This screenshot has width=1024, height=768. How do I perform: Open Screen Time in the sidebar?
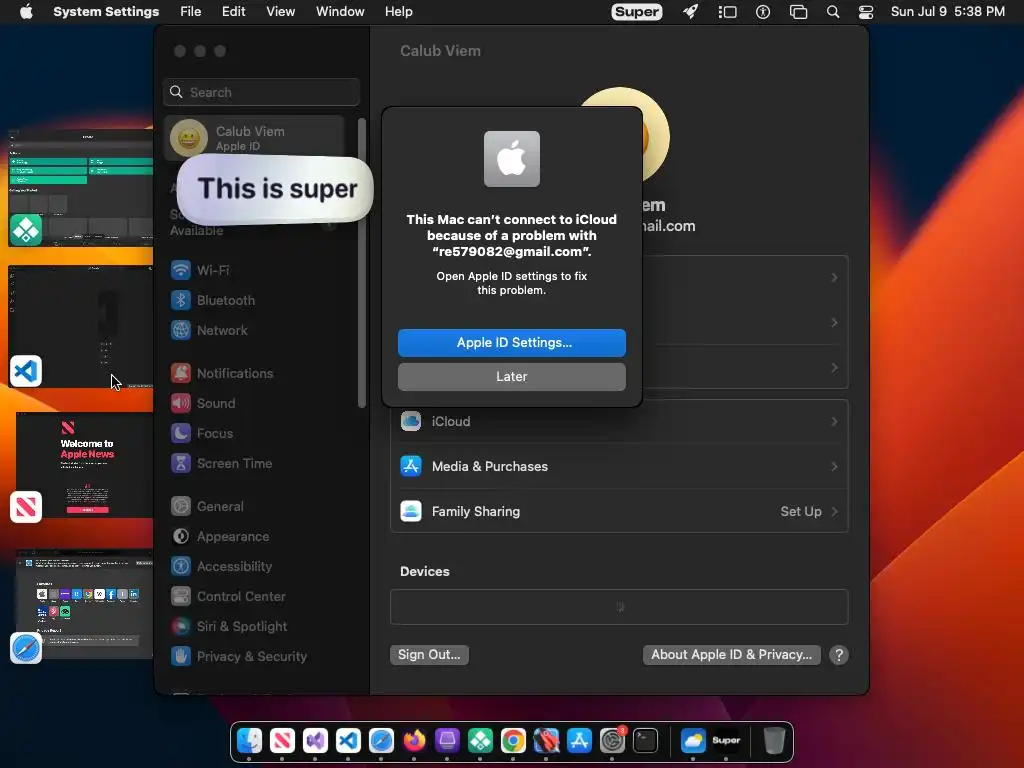click(221, 464)
